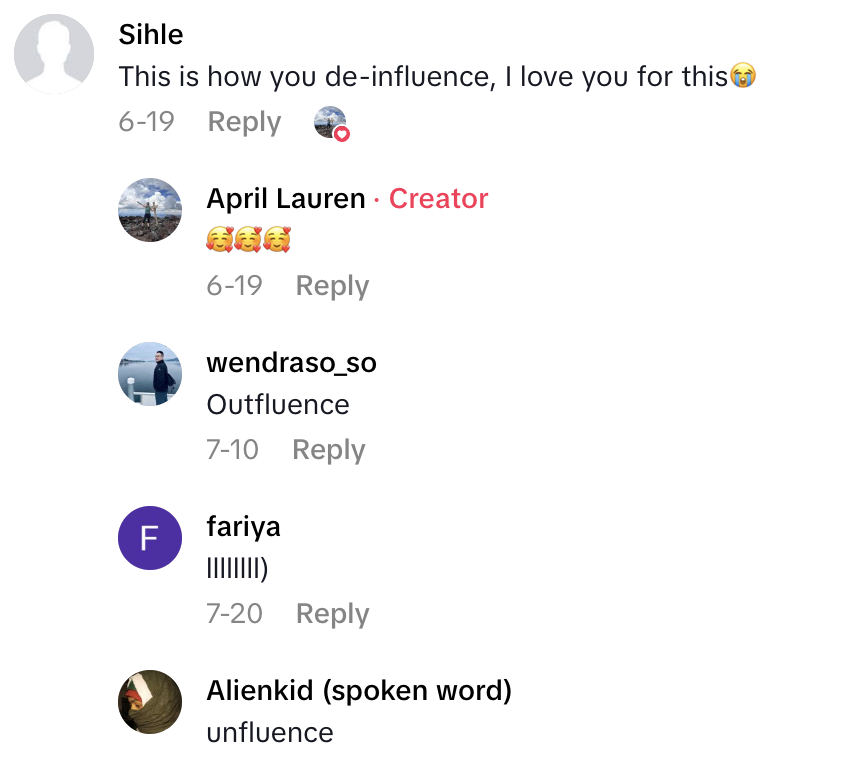
Task: Visit the April Lauren username link
Action: pyautogui.click(x=286, y=198)
